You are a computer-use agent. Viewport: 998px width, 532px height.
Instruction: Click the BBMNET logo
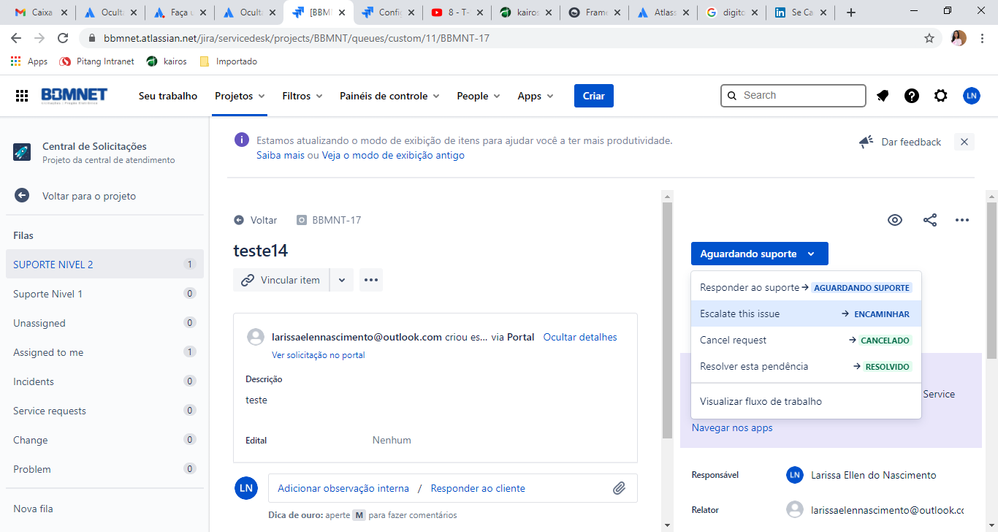74,95
